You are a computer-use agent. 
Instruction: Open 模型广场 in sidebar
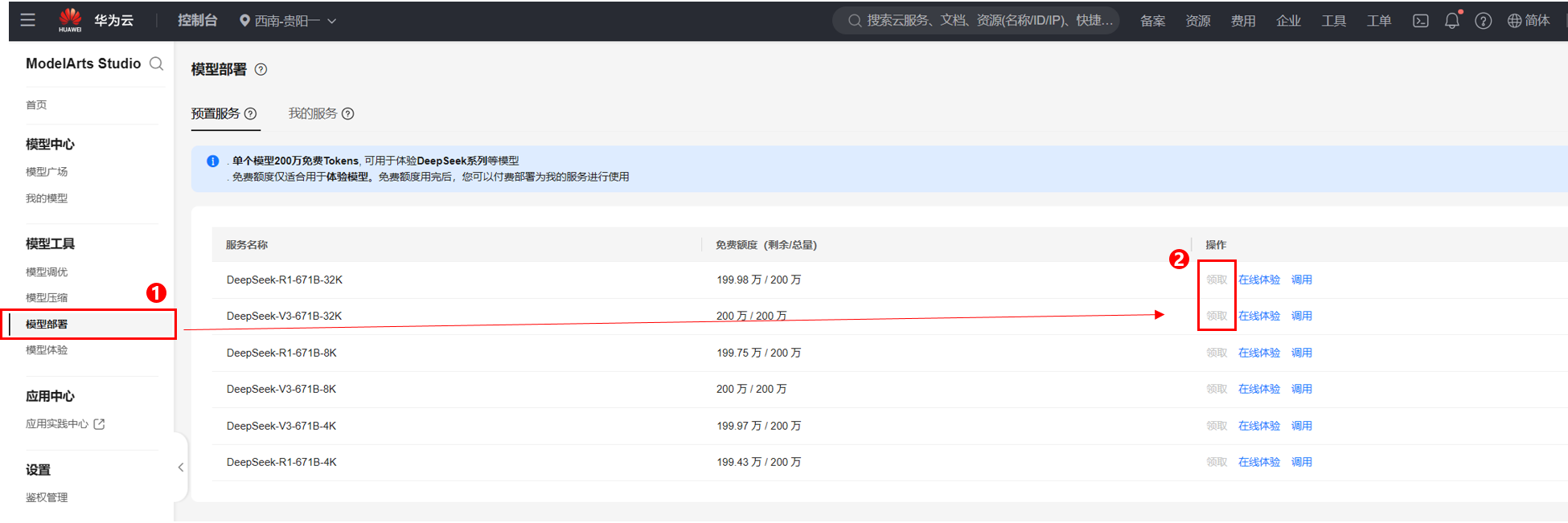click(x=47, y=172)
